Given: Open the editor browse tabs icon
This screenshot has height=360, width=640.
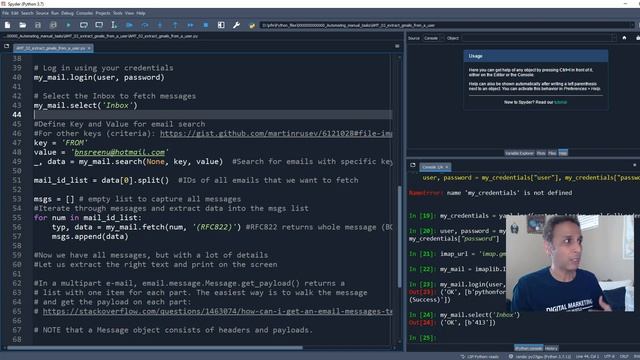Looking at the screenshot, I should pyautogui.click(x=7, y=47).
